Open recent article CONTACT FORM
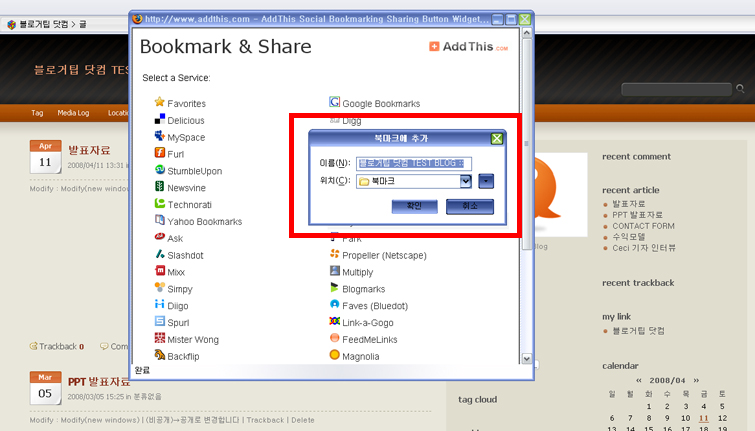This screenshot has width=755, height=431. pos(643,226)
